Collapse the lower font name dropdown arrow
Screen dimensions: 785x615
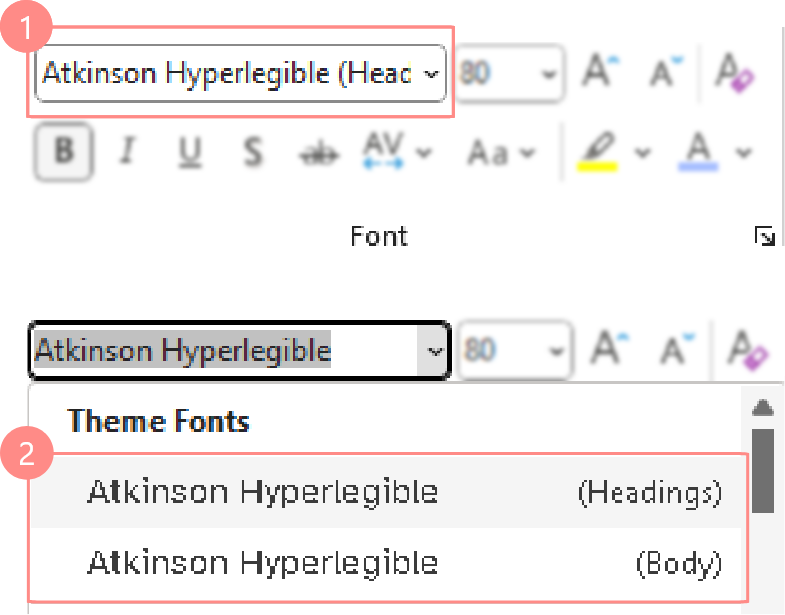(x=434, y=351)
